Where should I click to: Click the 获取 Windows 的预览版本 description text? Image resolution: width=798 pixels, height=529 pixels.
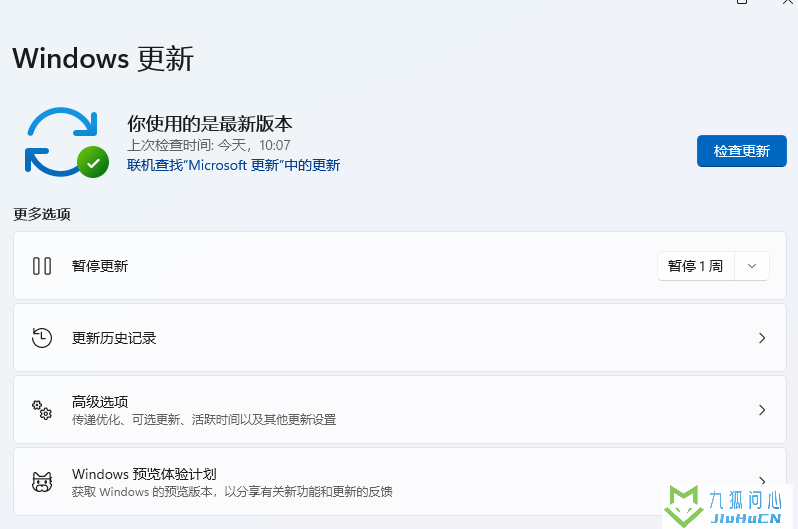click(232, 492)
